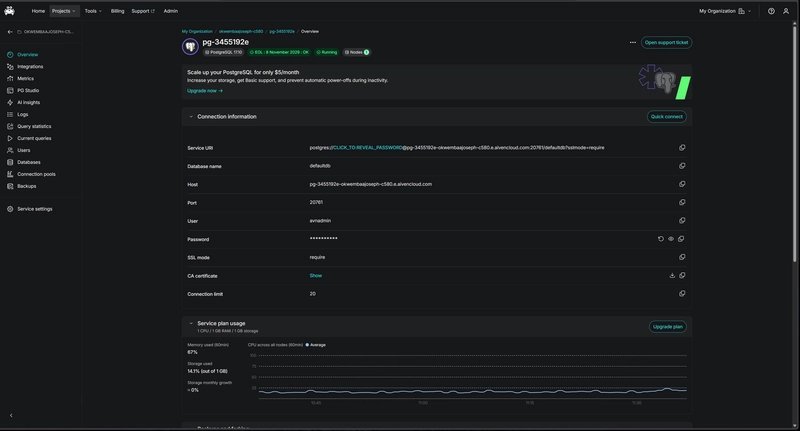Viewport: 800px width, 431px height.
Task: Collapse the sidebar with the bottom chevron
Action: click(11, 416)
